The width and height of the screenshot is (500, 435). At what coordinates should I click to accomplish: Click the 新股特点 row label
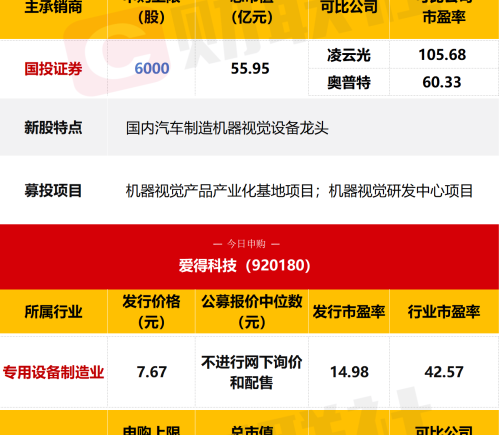(53, 127)
